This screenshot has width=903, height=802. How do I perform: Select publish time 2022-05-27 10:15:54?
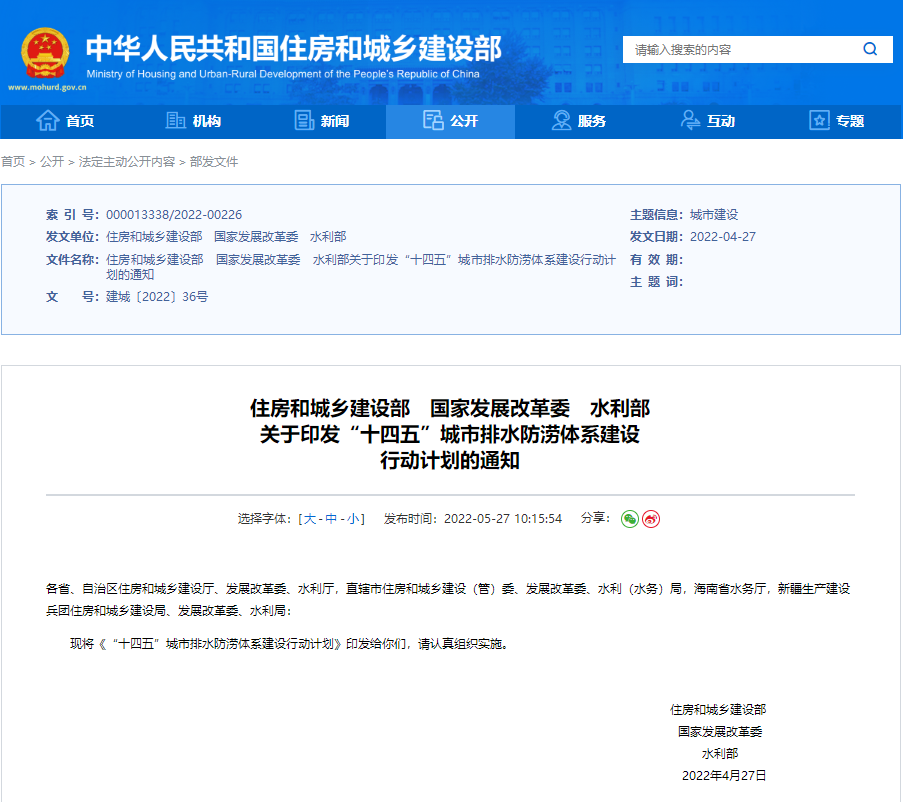(503, 519)
